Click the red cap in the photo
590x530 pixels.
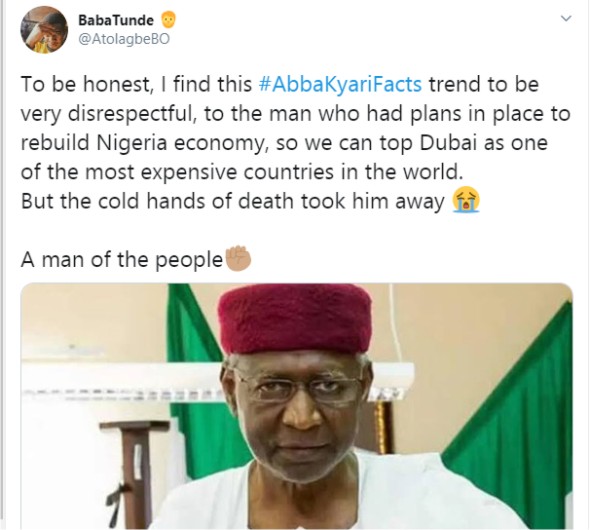click(x=295, y=317)
